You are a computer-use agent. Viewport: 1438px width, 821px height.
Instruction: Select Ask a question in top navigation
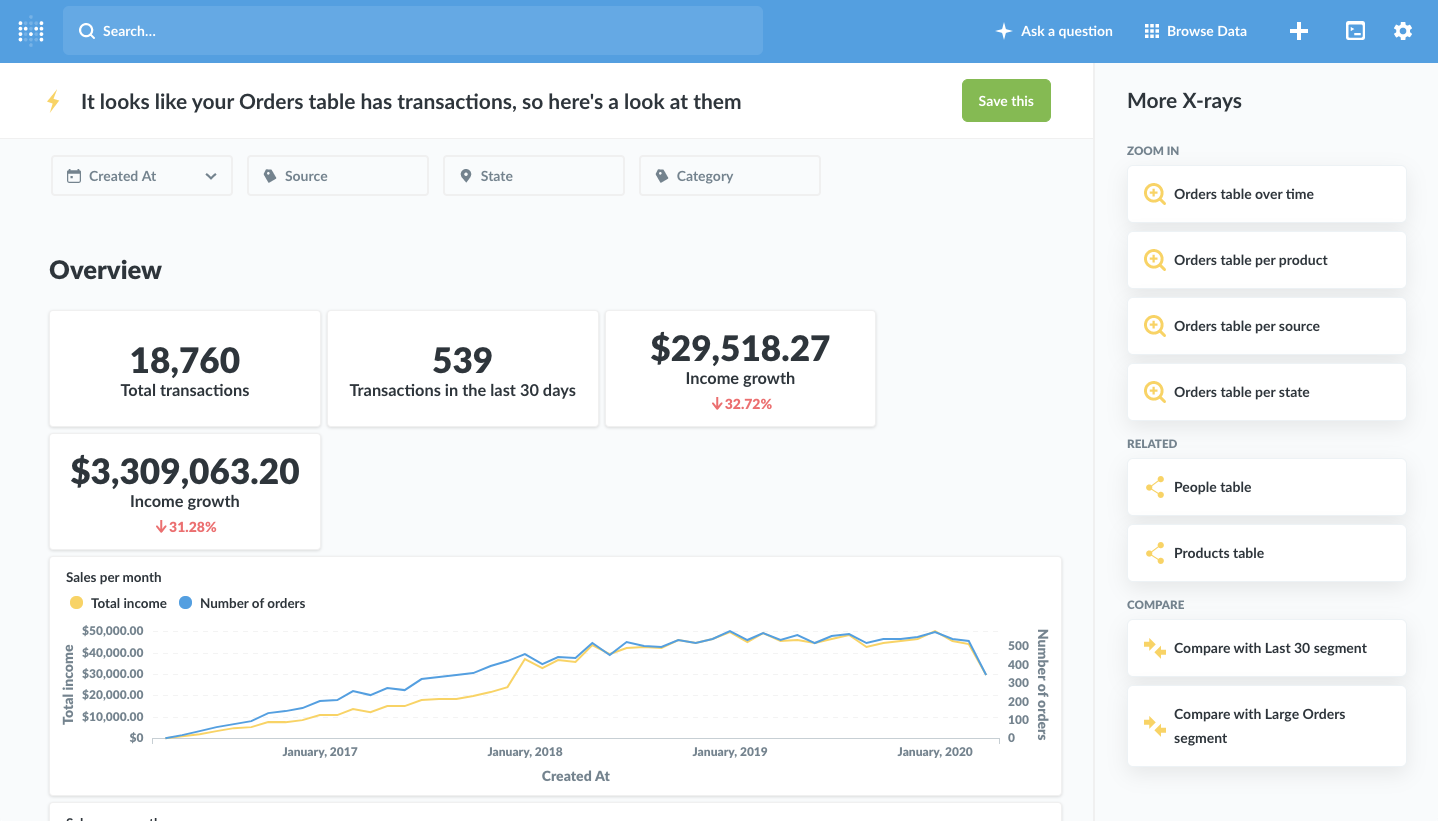(1054, 31)
